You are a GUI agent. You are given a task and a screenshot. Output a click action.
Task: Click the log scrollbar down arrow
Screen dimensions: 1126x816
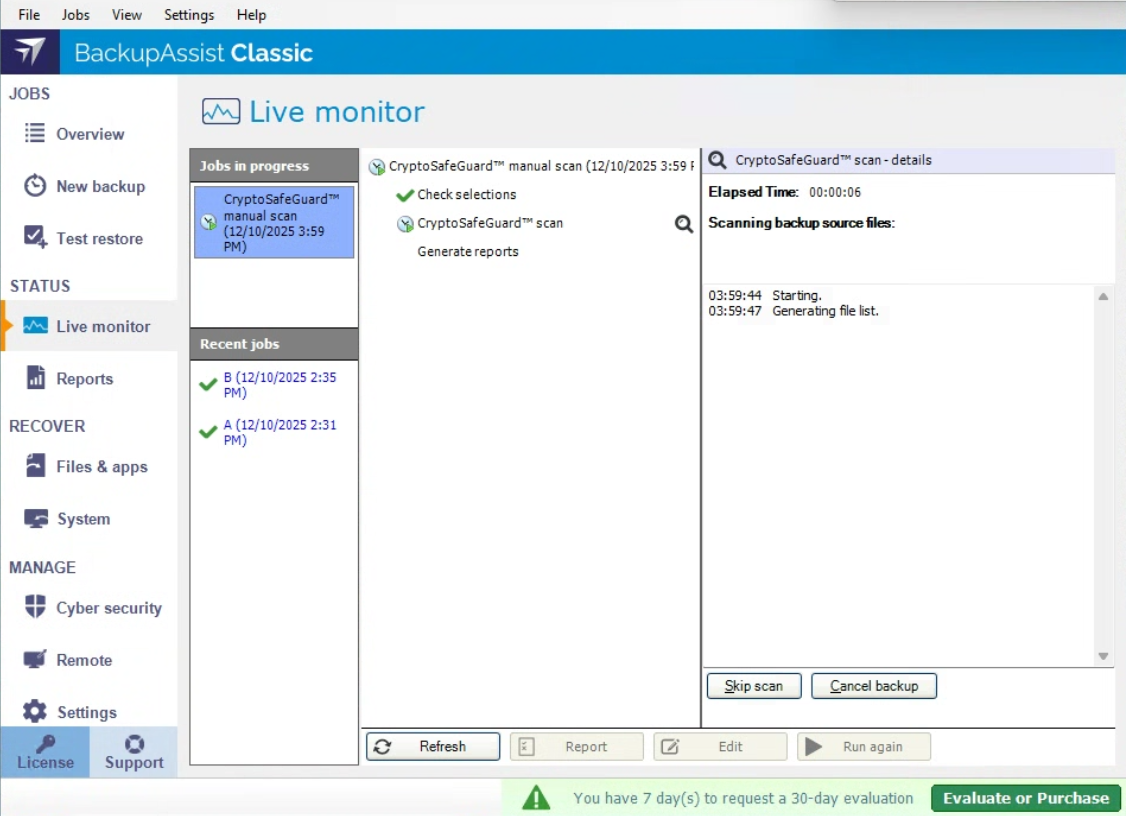(x=1103, y=656)
